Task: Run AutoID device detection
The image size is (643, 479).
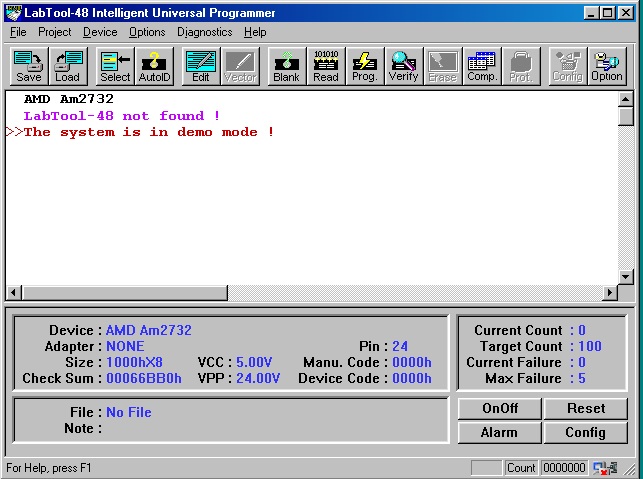Action: pyautogui.click(x=154, y=66)
